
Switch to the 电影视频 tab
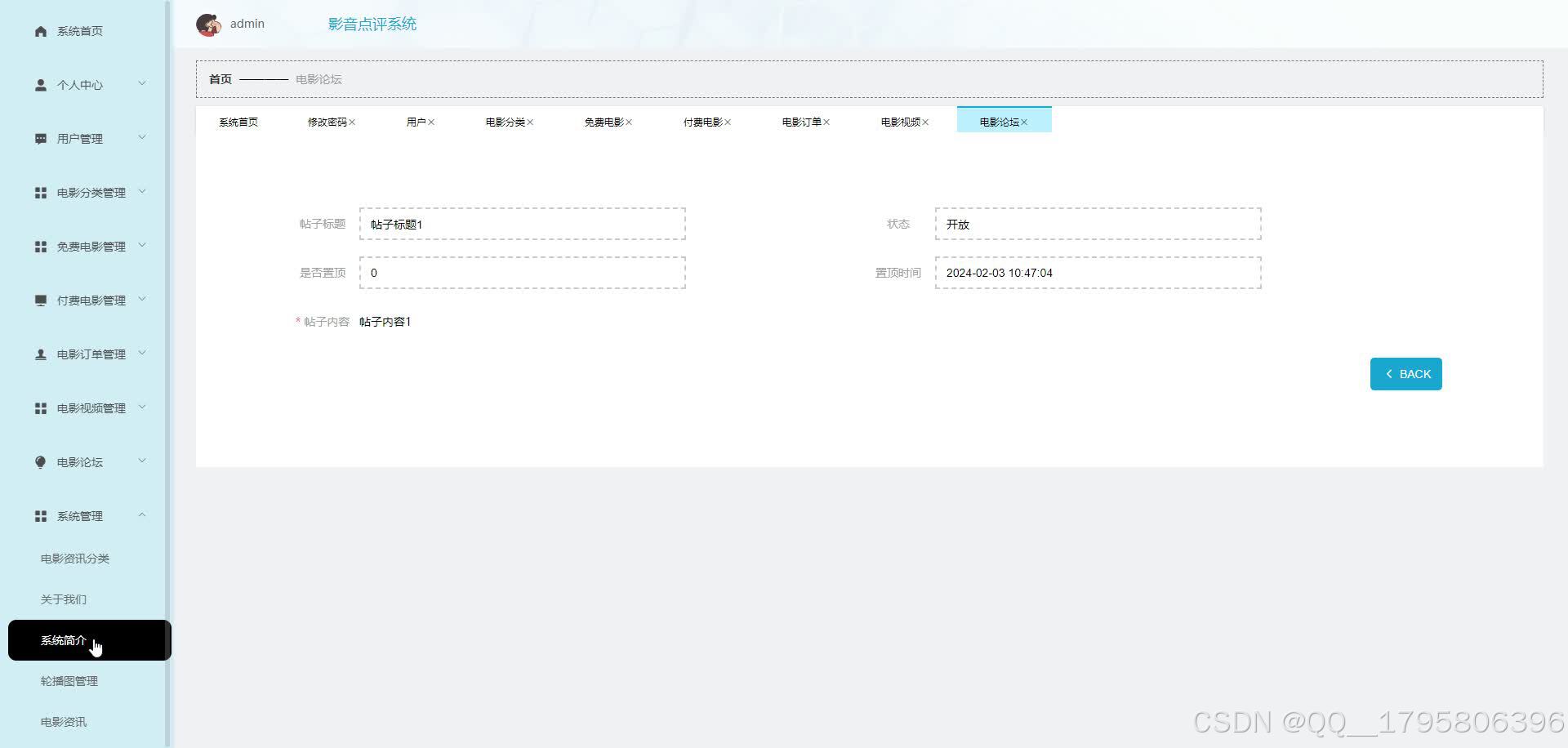coord(900,122)
